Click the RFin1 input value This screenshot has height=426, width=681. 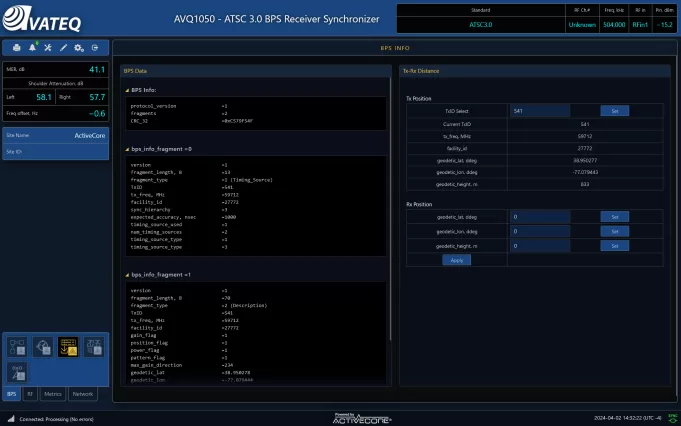click(640, 25)
